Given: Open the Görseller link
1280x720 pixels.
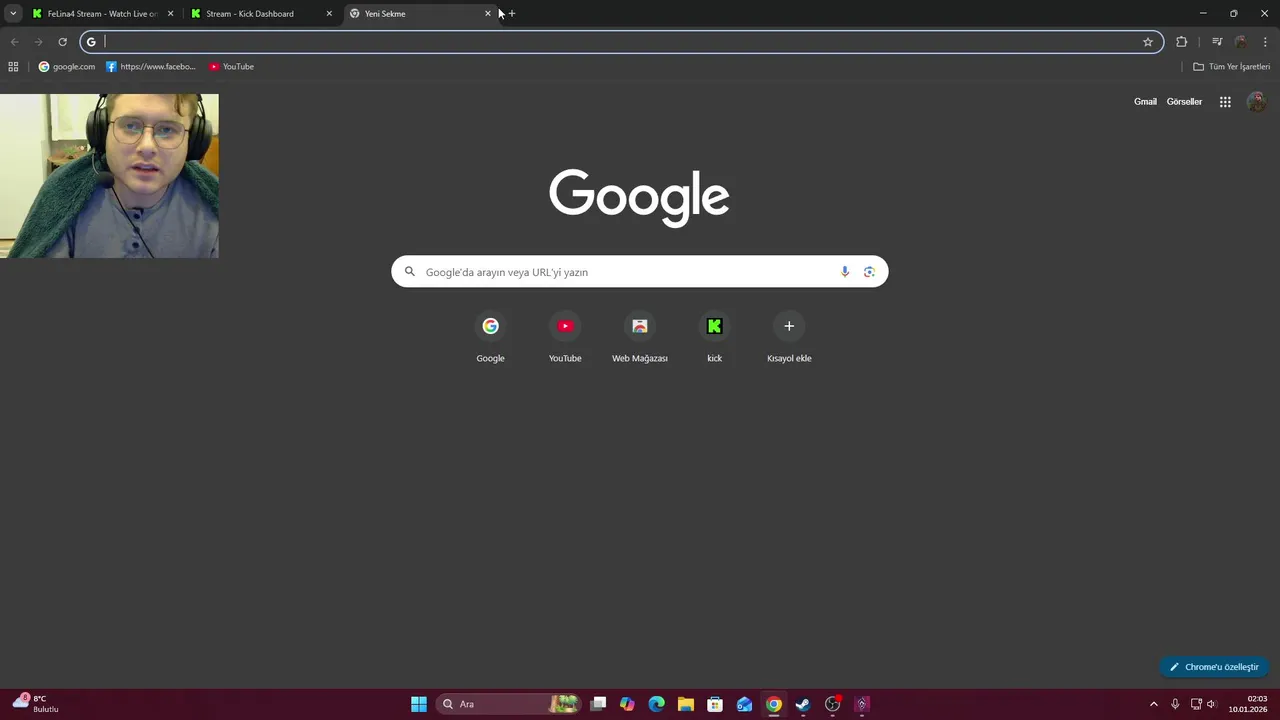Looking at the screenshot, I should tap(1184, 102).
